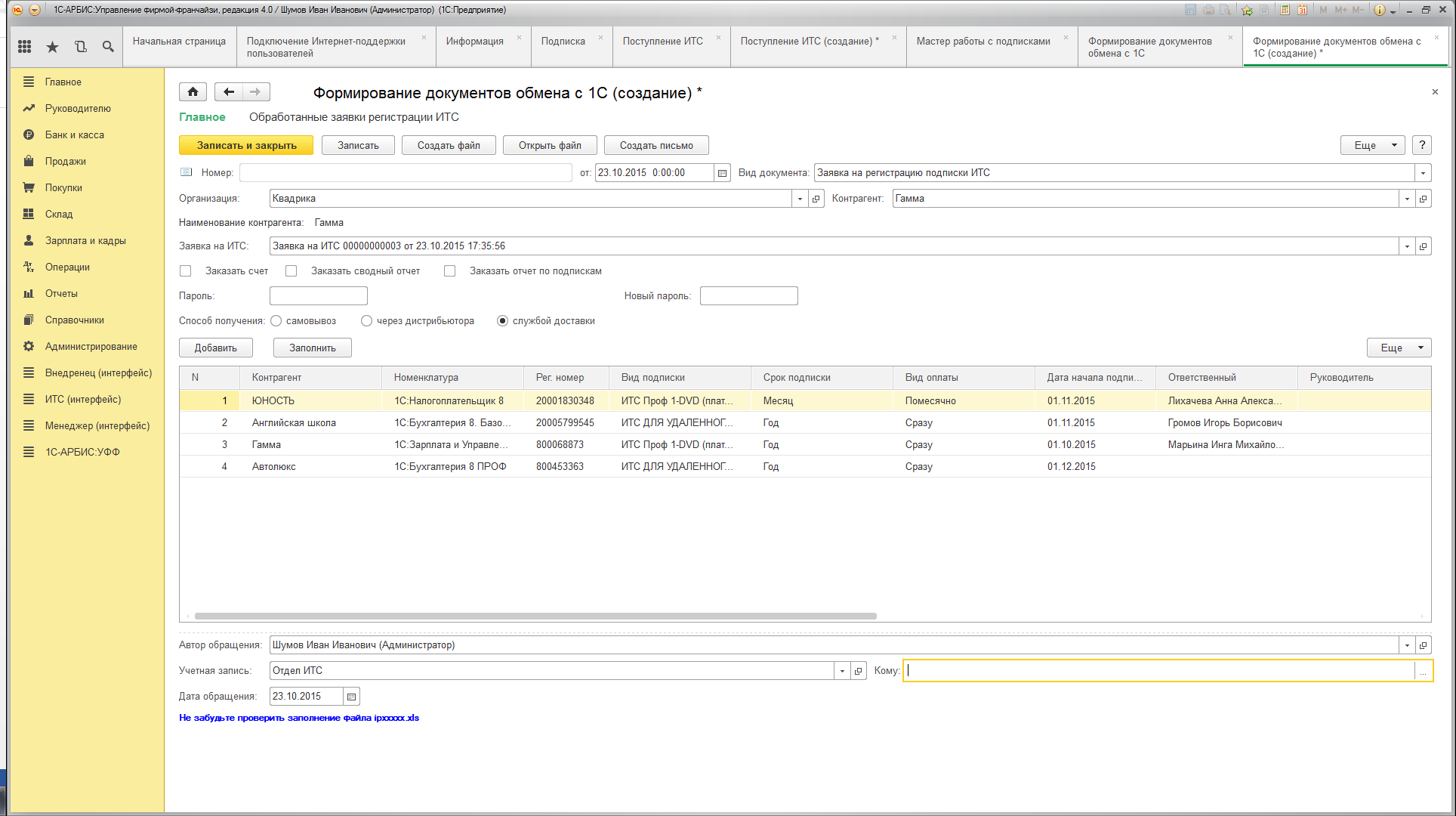Open Отдел ИТС account record icon
The height and width of the screenshot is (816, 1456).
[858, 671]
